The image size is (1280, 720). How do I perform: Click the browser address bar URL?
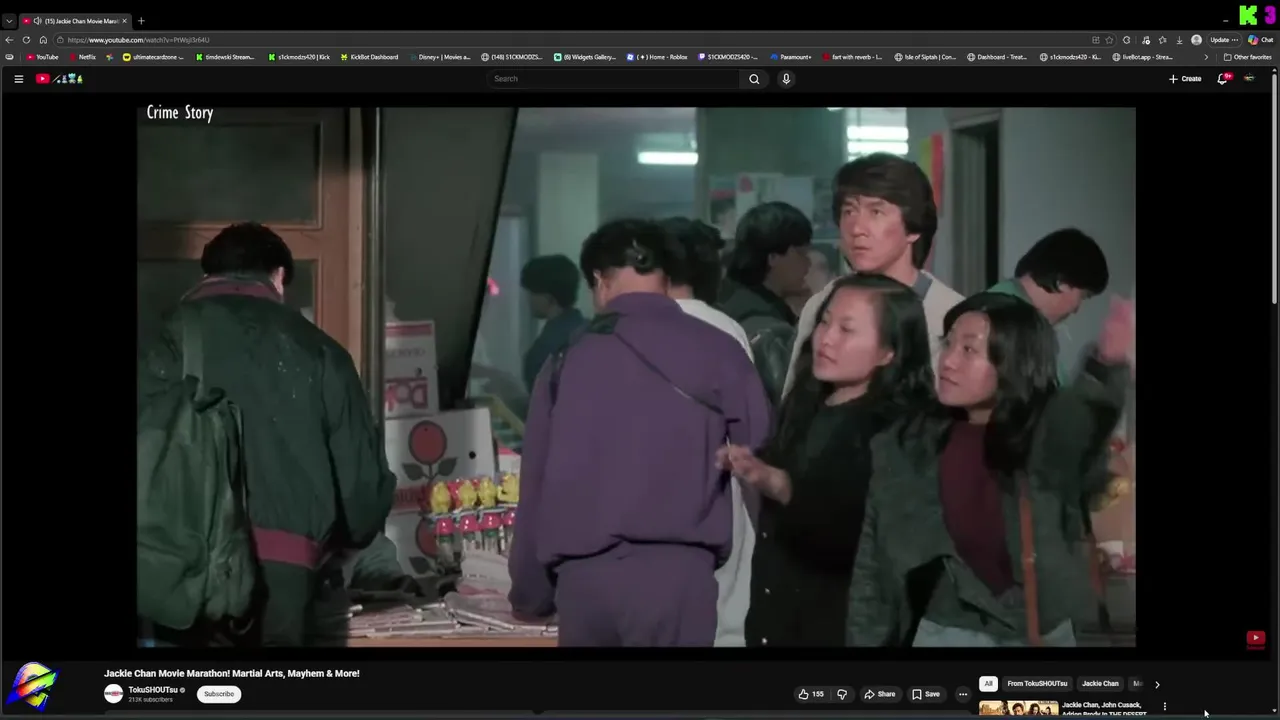coord(139,40)
